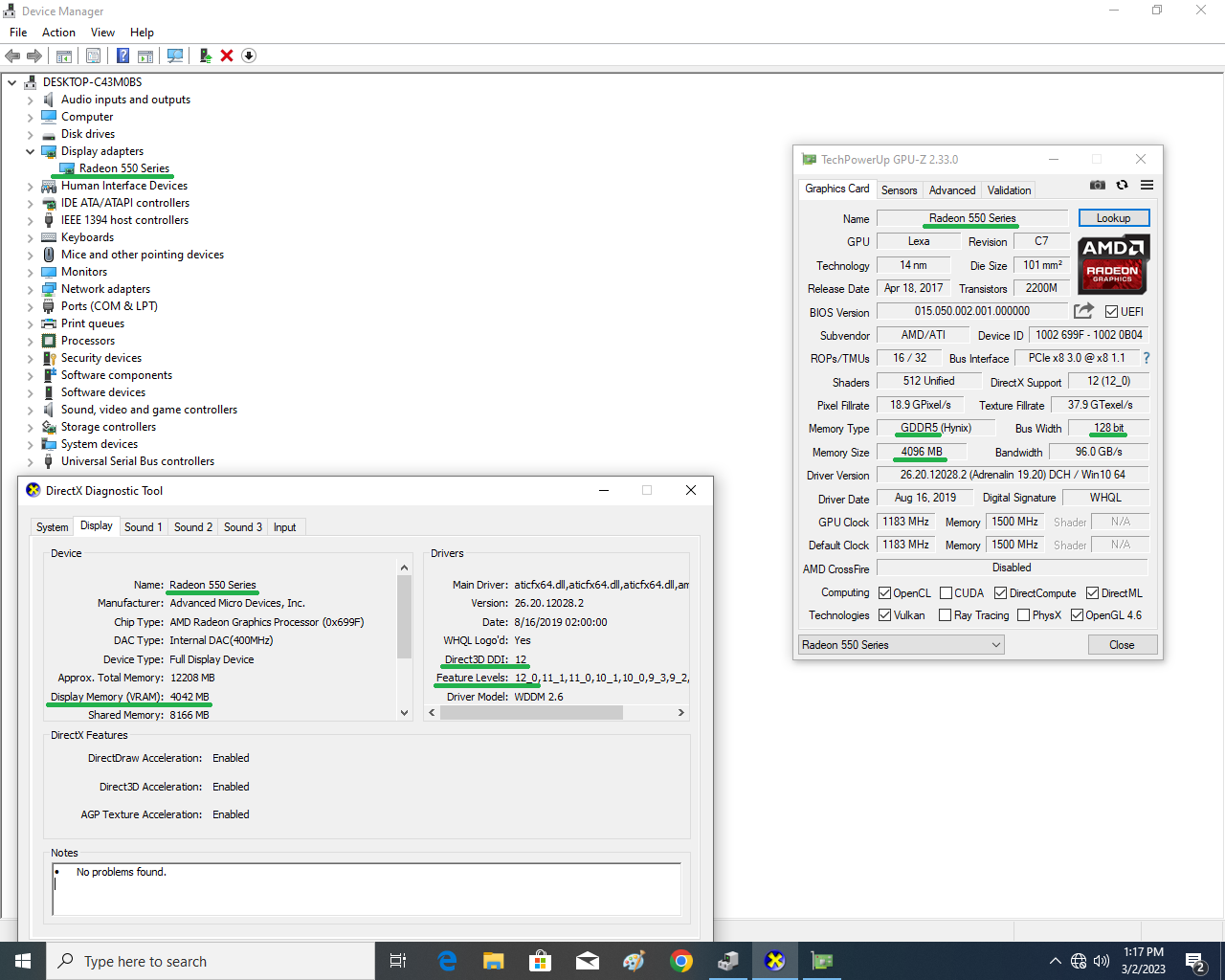This screenshot has height=980, width=1225.
Task: Toggle the UEFI checkbox
Action: pos(1111,312)
